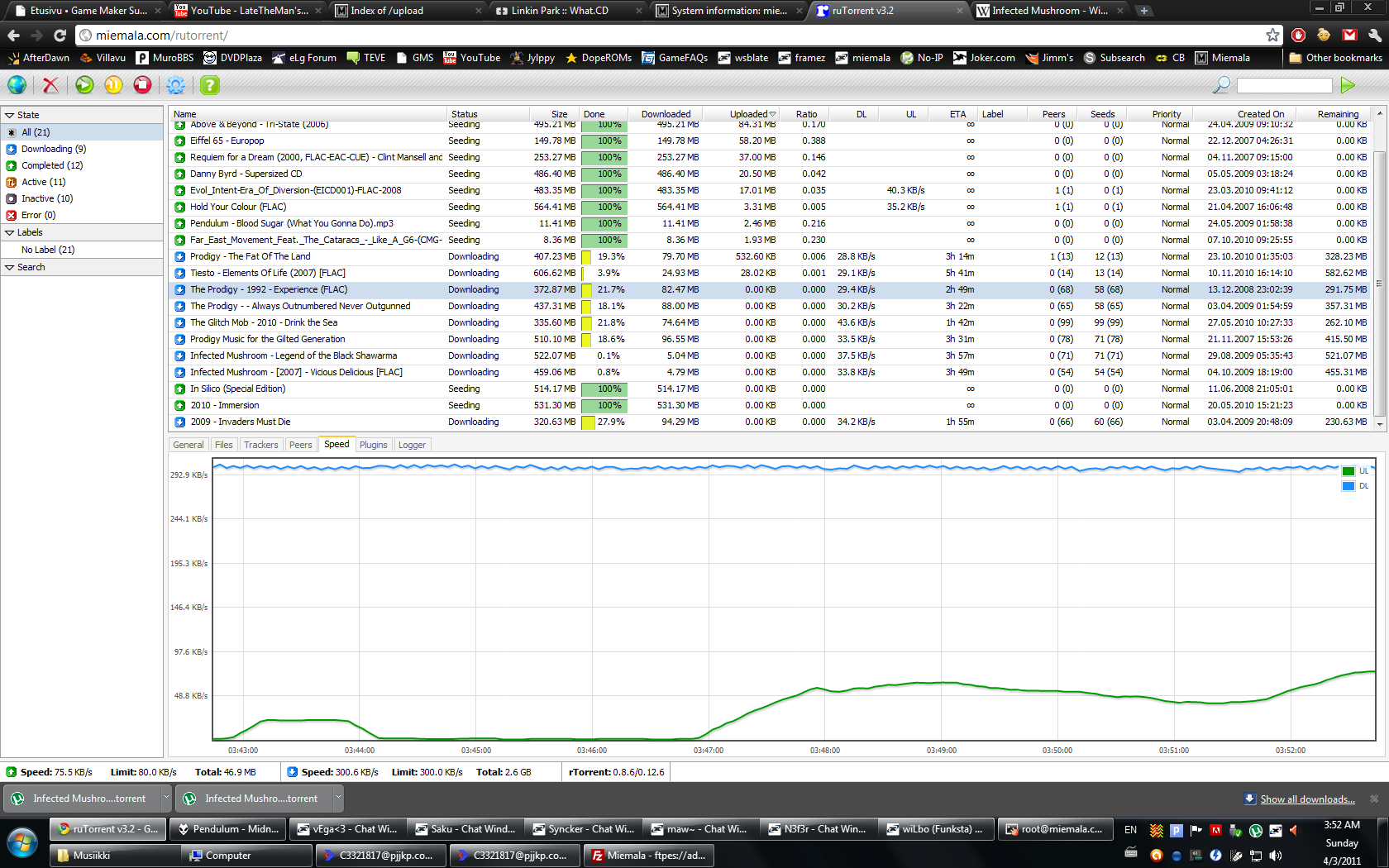1389x868 pixels.
Task: Collapse the Labels panel
Action: click(10, 232)
